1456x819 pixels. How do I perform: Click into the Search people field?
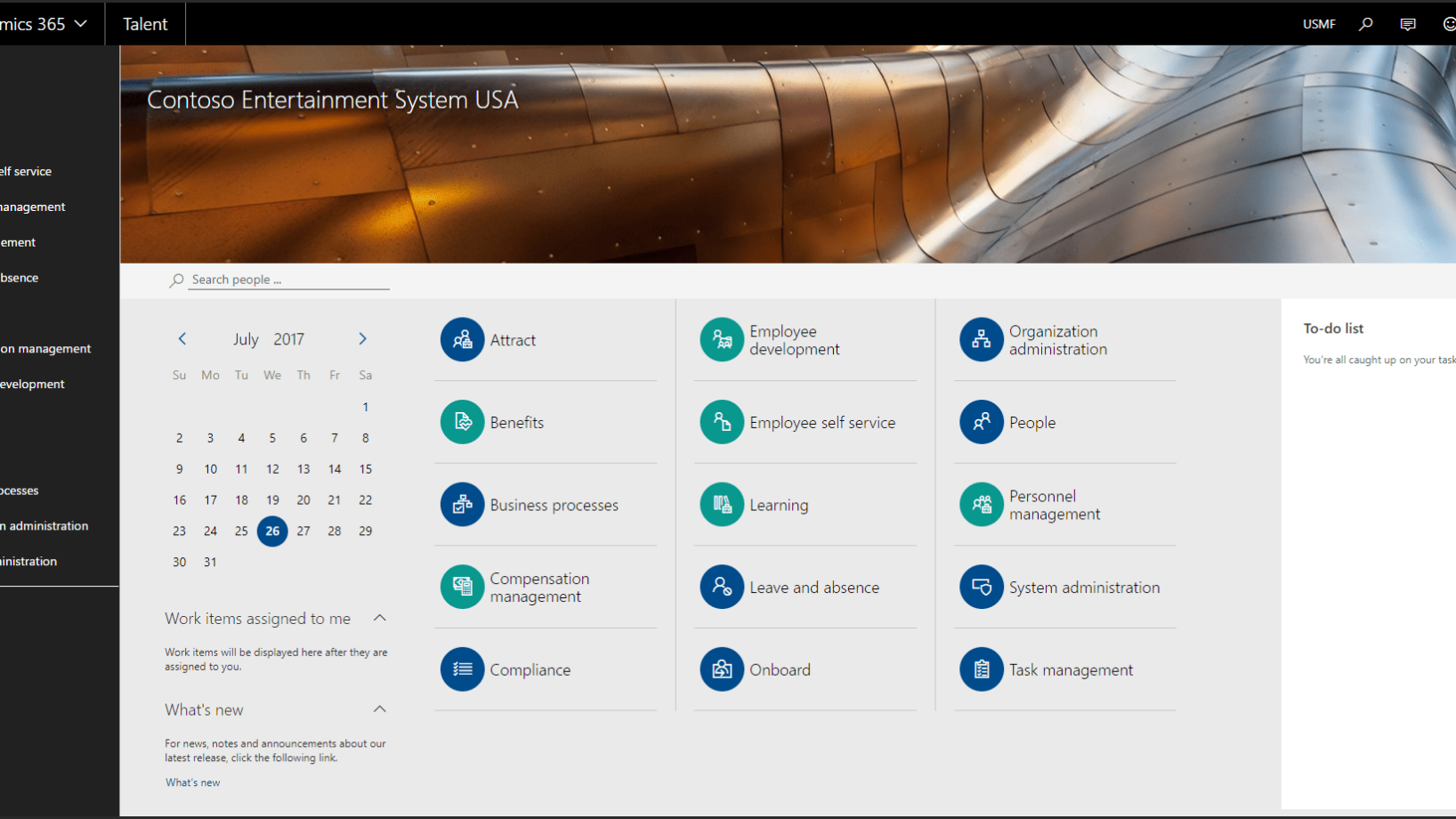click(289, 280)
